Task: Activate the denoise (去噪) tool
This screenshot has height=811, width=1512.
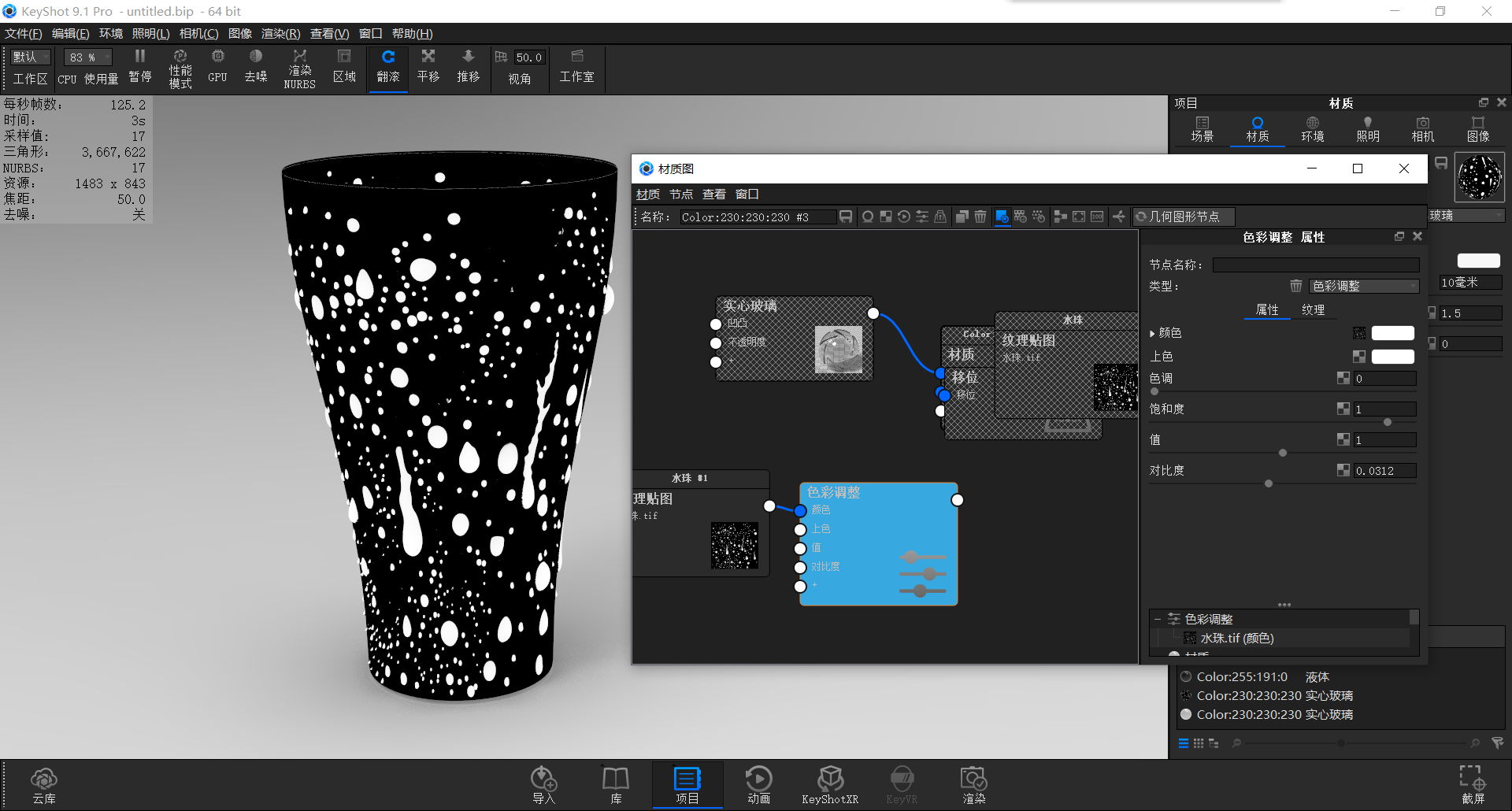Action: 255,67
